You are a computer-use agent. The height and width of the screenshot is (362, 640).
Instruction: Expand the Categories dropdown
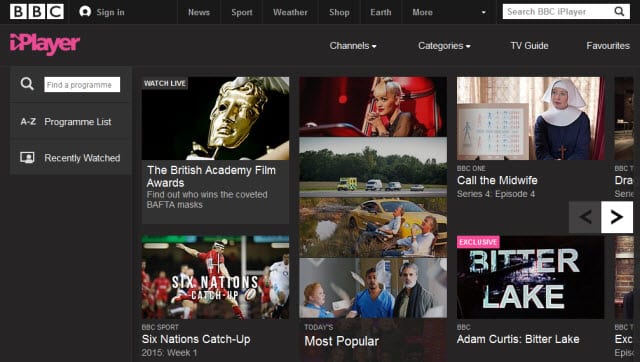pos(444,46)
